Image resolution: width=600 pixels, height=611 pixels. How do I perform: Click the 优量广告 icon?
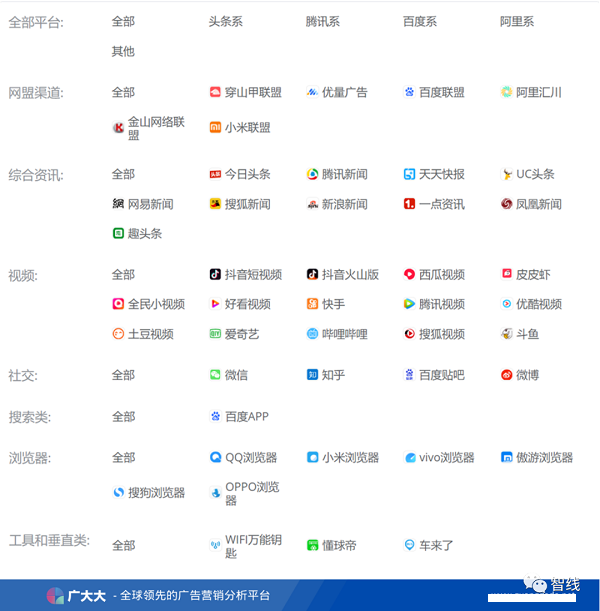click(312, 92)
